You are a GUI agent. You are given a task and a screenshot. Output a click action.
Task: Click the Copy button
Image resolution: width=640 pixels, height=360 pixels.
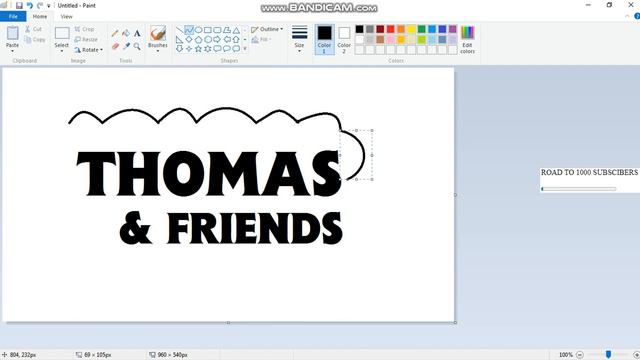tap(35, 40)
